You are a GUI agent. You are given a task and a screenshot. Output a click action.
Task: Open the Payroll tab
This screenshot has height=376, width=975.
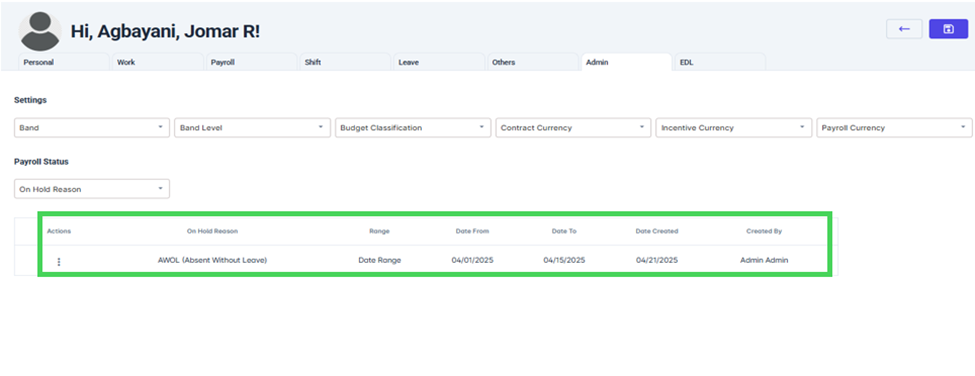coord(251,62)
